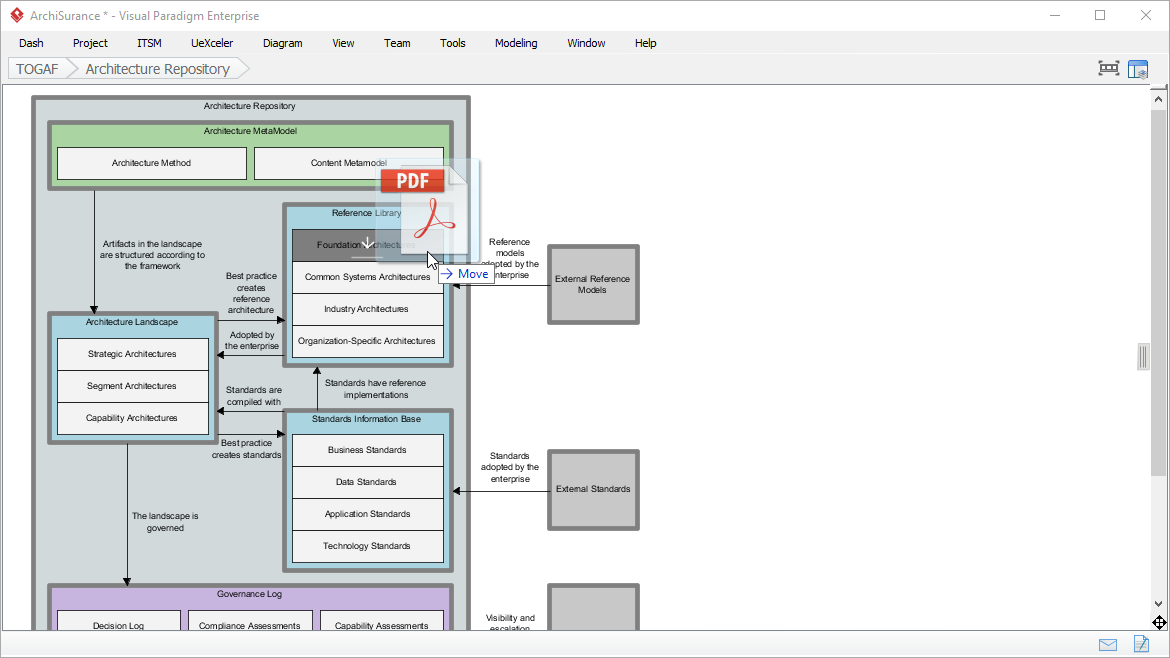
Task: Open the Team menu
Action: (x=397, y=43)
